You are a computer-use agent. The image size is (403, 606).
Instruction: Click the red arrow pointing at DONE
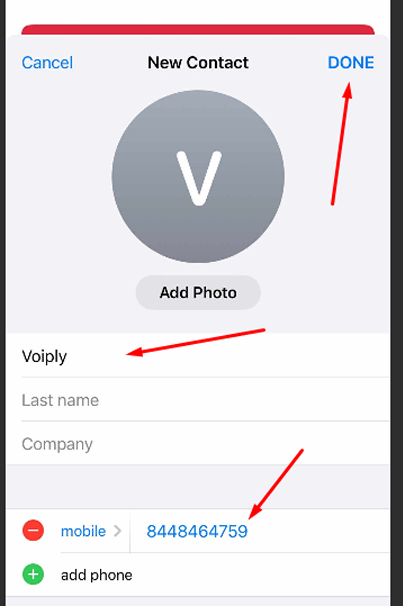342,143
